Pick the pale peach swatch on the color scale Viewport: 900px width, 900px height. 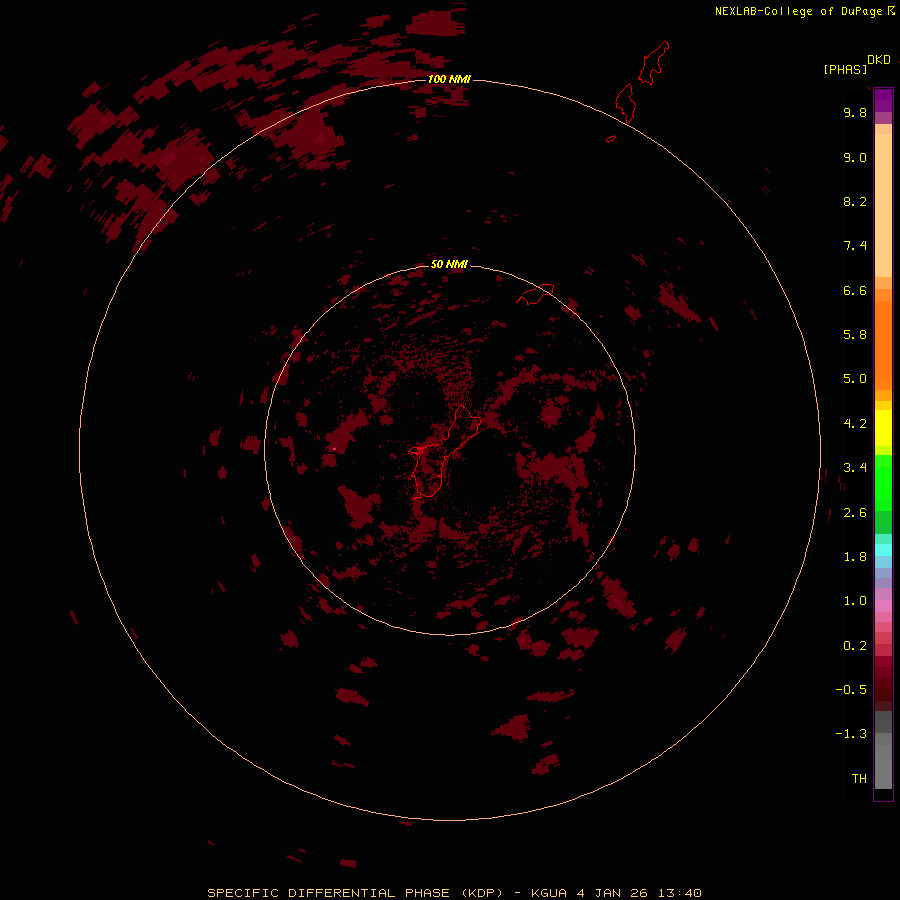(x=883, y=205)
